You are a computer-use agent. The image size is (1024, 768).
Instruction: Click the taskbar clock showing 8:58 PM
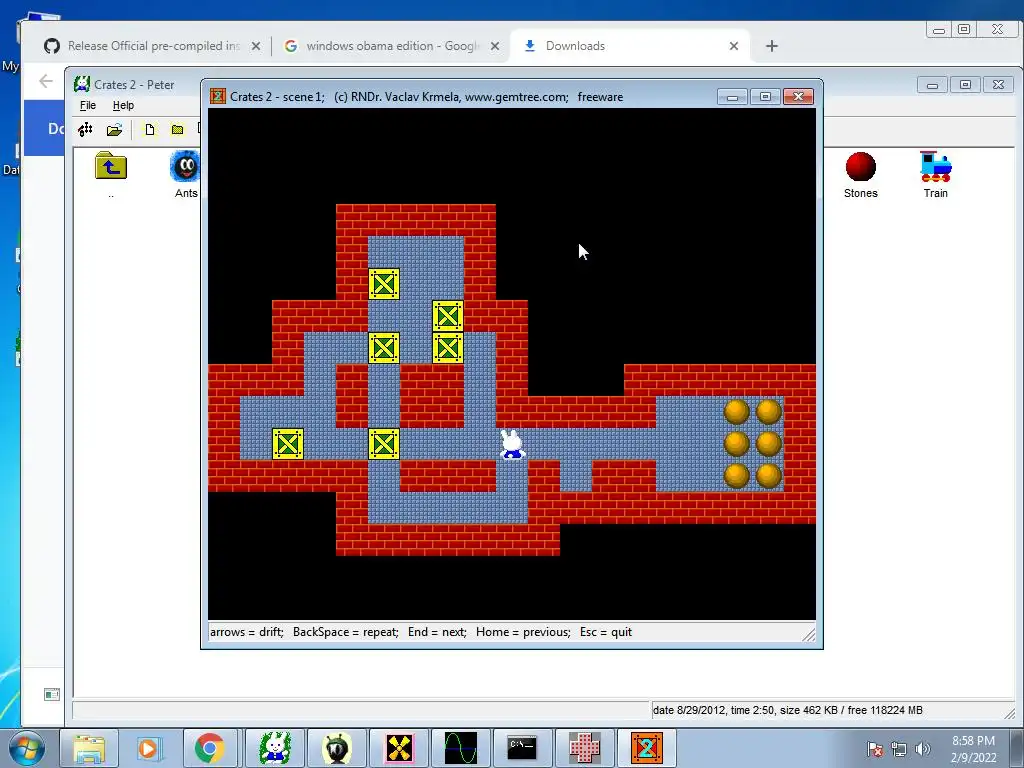tap(973, 749)
